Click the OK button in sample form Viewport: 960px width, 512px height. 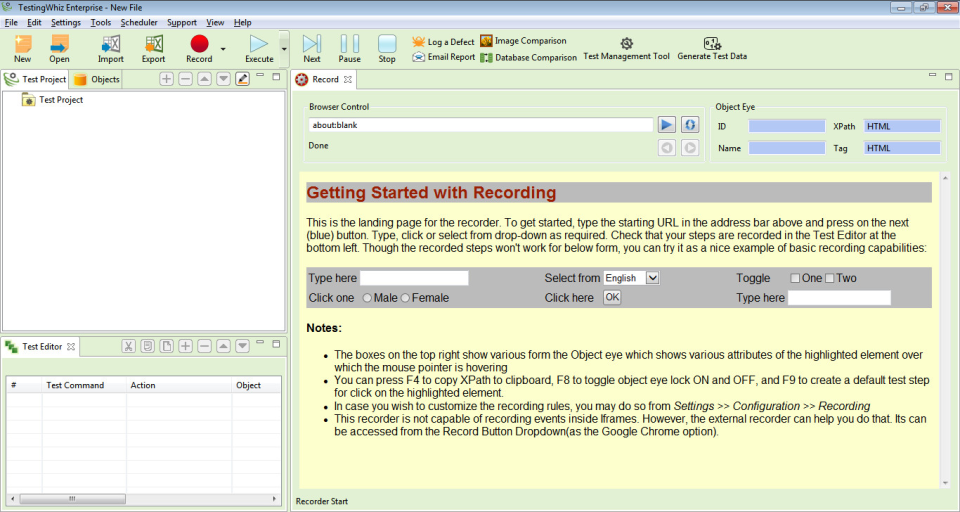click(612, 298)
